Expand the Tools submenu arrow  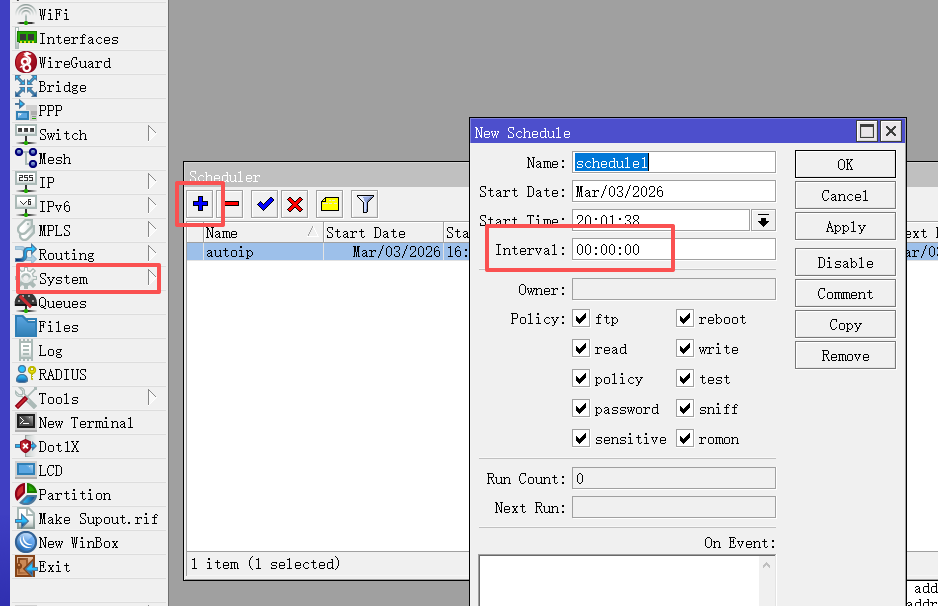pyautogui.click(x=152, y=398)
